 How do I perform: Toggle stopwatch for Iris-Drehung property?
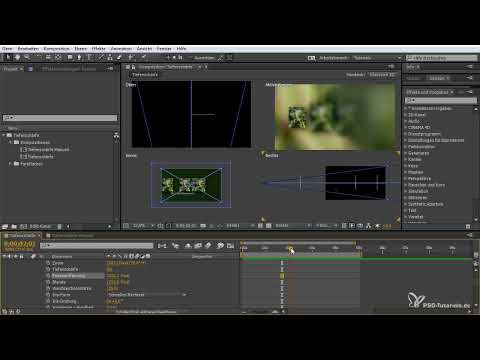(48, 301)
